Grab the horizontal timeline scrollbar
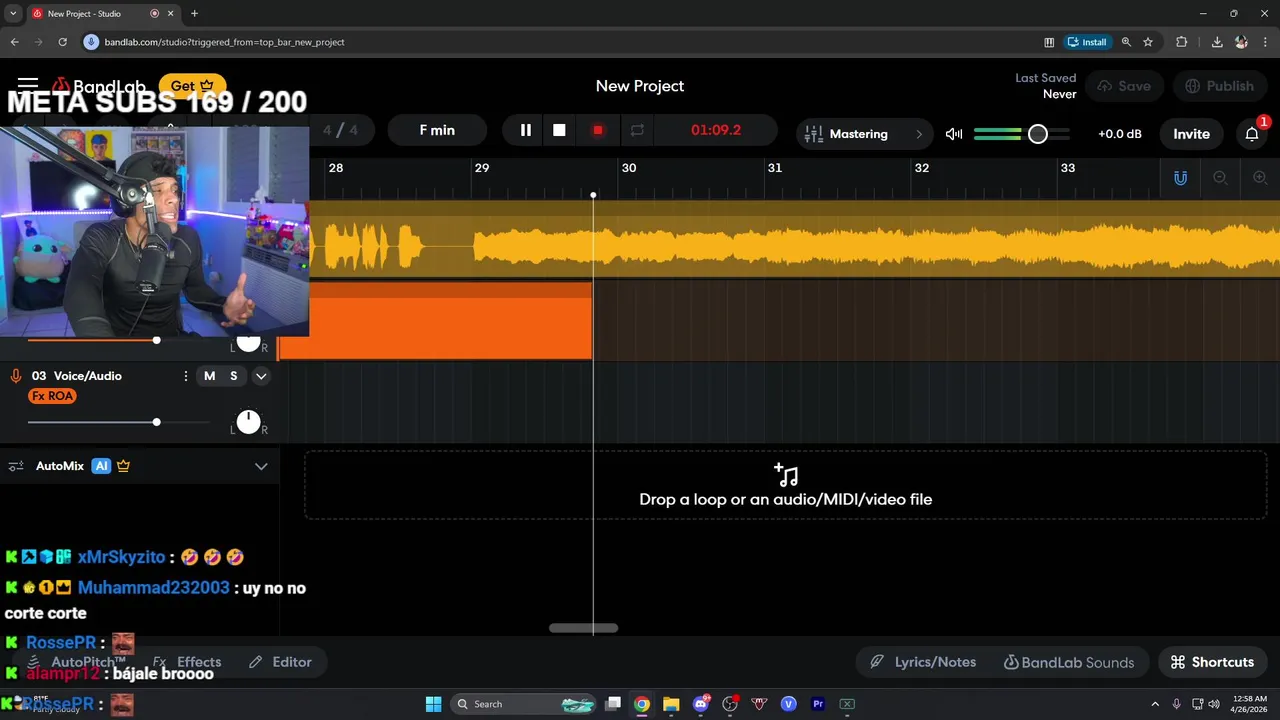This screenshot has width=1280, height=720. [x=583, y=628]
